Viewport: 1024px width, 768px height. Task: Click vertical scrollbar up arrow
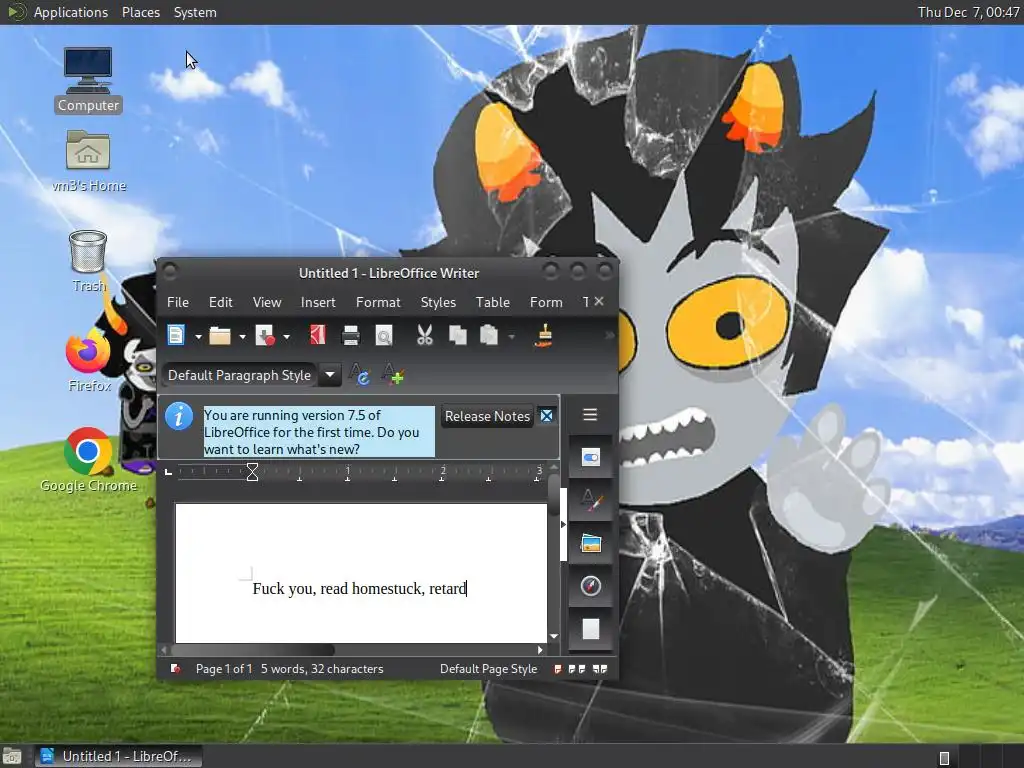[554, 468]
